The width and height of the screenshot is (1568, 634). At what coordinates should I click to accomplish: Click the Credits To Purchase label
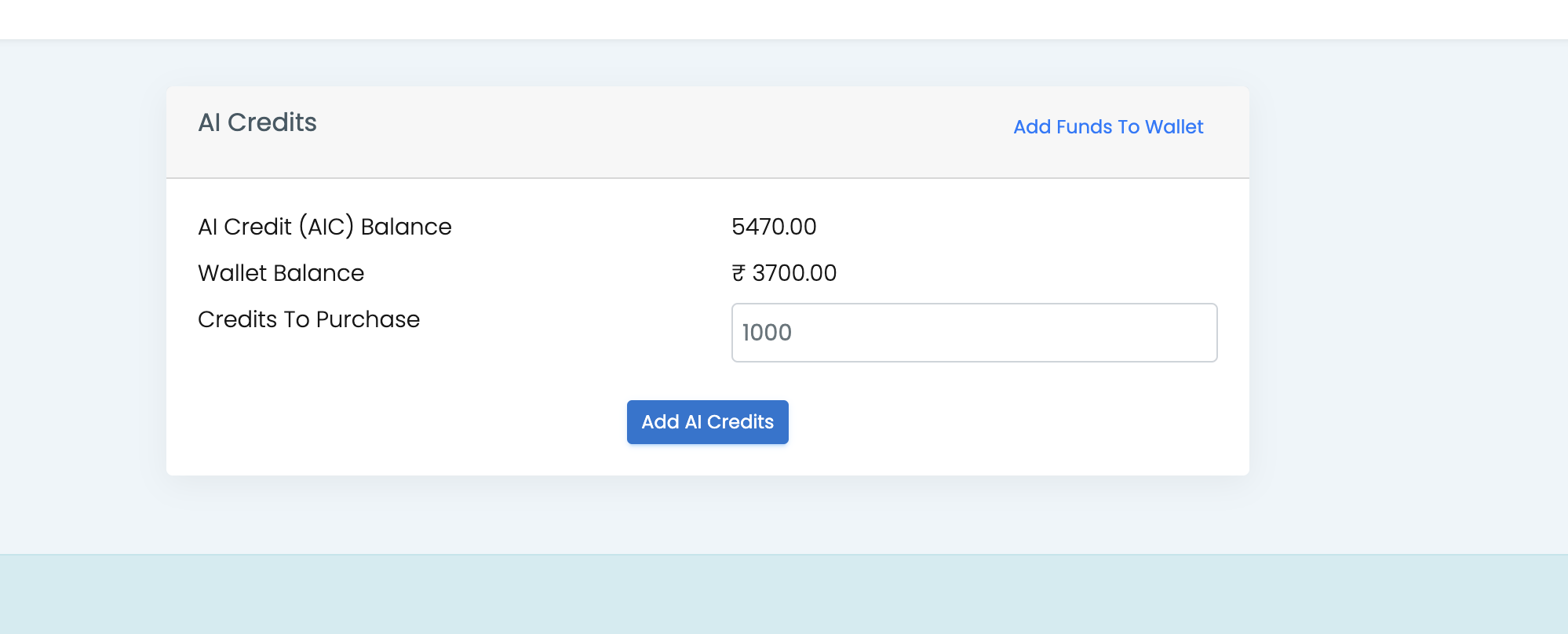pos(308,319)
